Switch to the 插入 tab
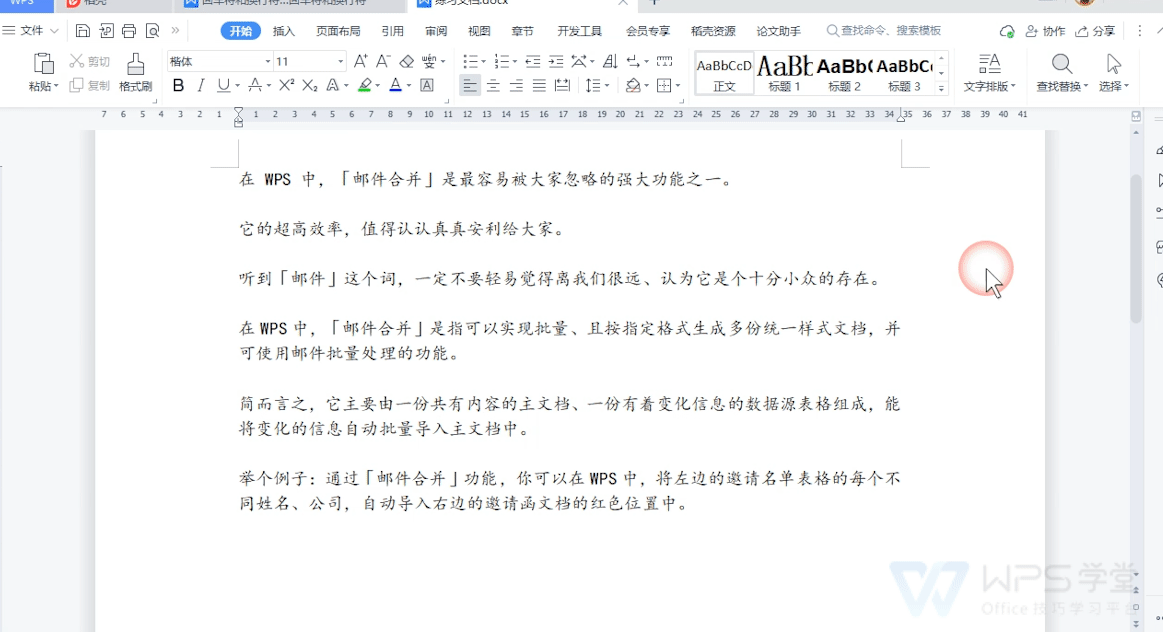The height and width of the screenshot is (632, 1163). pyautogui.click(x=283, y=31)
